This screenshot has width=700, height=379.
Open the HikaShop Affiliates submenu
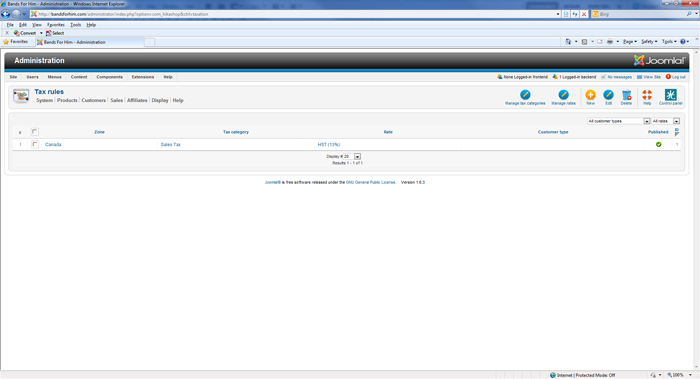coord(137,100)
